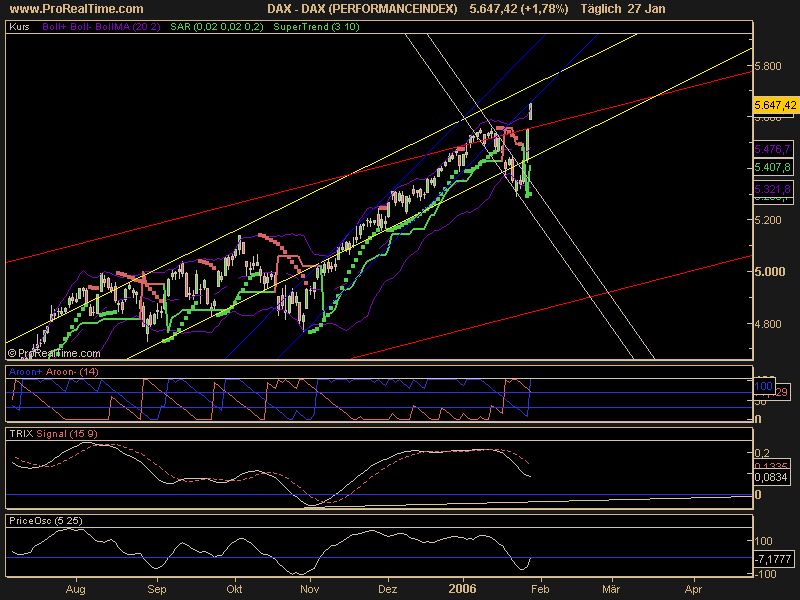800x600 pixels.
Task: Click the 27 Jan date label
Action: point(647,9)
